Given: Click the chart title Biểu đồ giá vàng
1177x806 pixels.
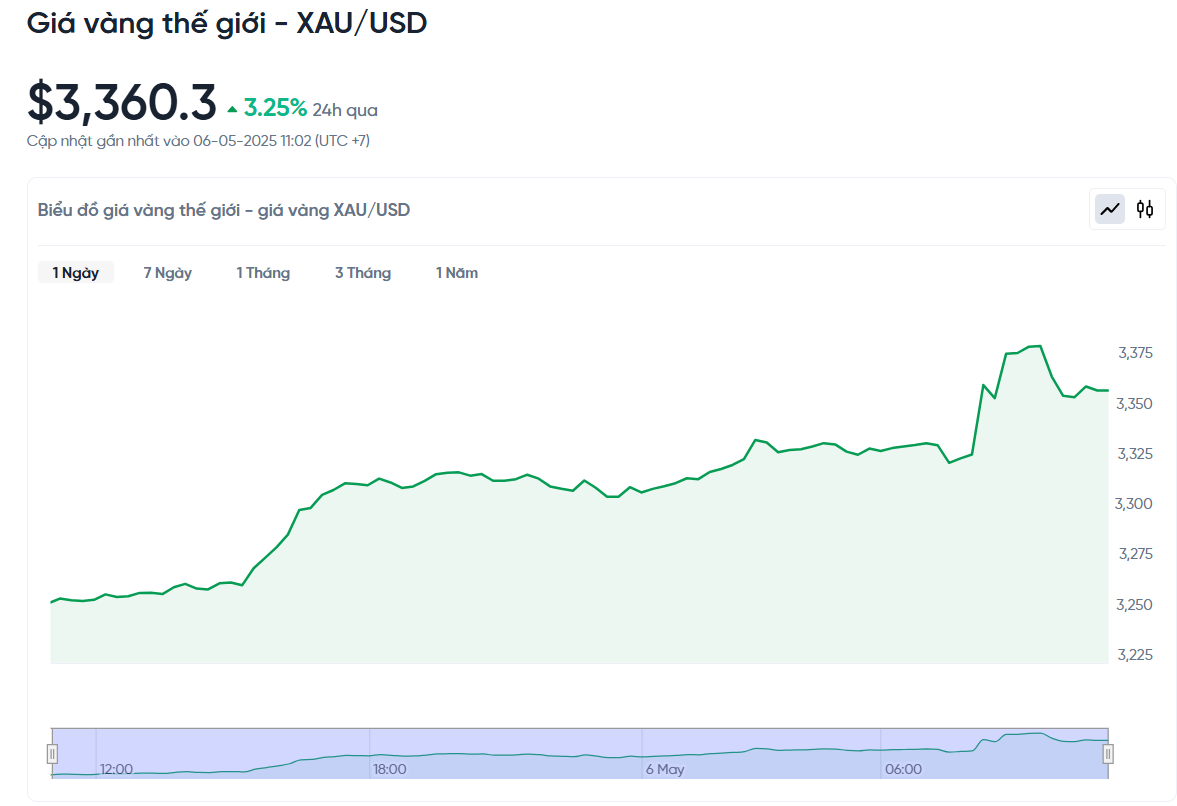Looking at the screenshot, I should (x=224, y=210).
